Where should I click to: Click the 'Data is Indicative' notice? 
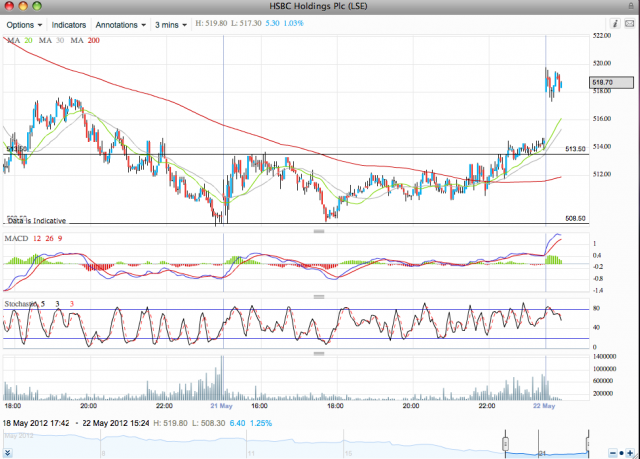37,221
